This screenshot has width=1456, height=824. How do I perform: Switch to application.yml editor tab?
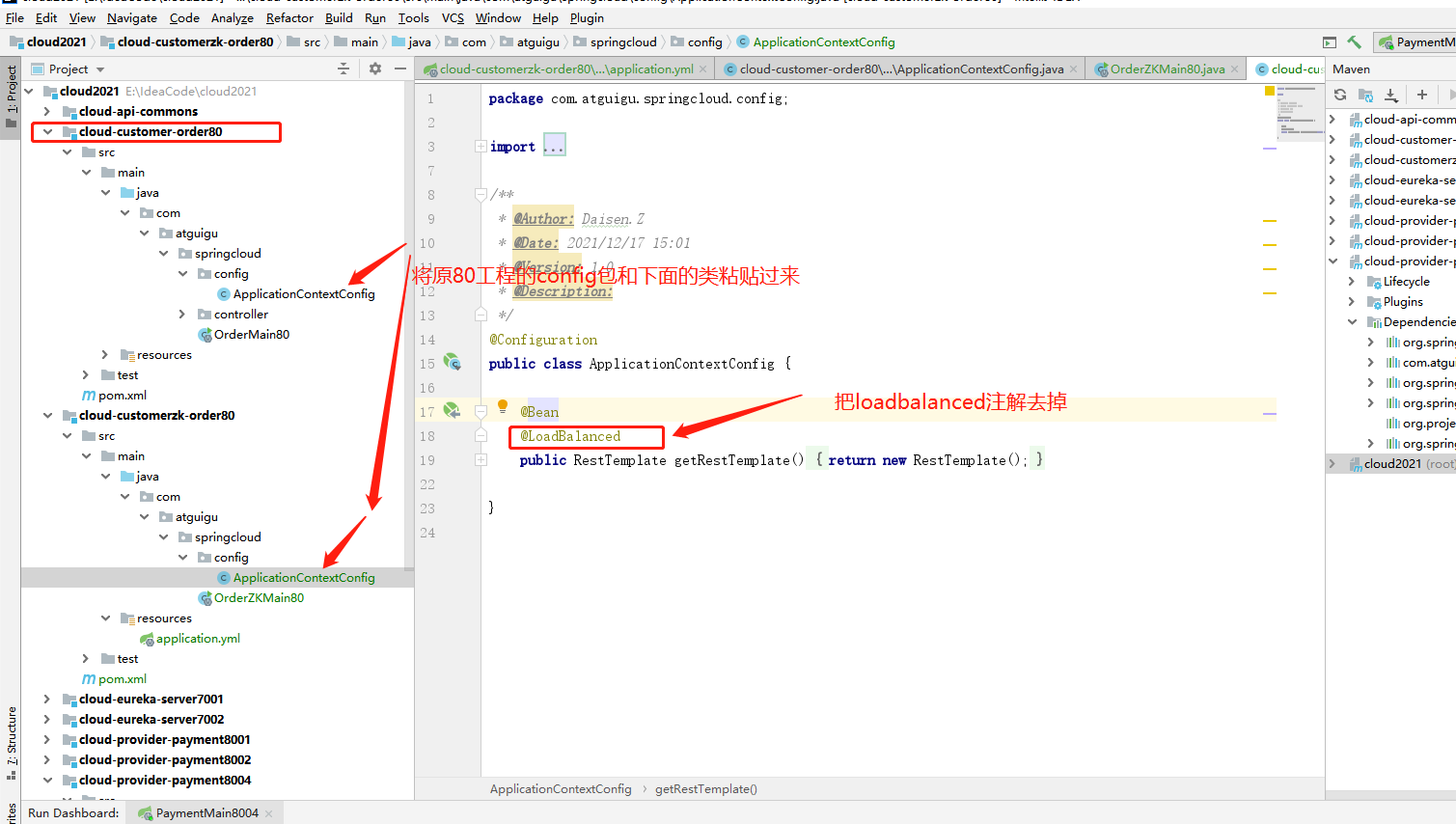(x=566, y=69)
